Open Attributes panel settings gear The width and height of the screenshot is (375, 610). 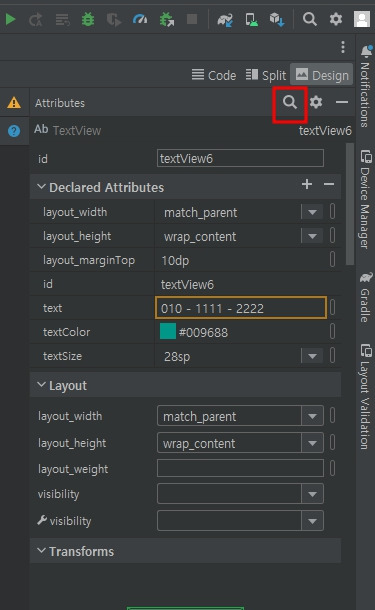[316, 102]
